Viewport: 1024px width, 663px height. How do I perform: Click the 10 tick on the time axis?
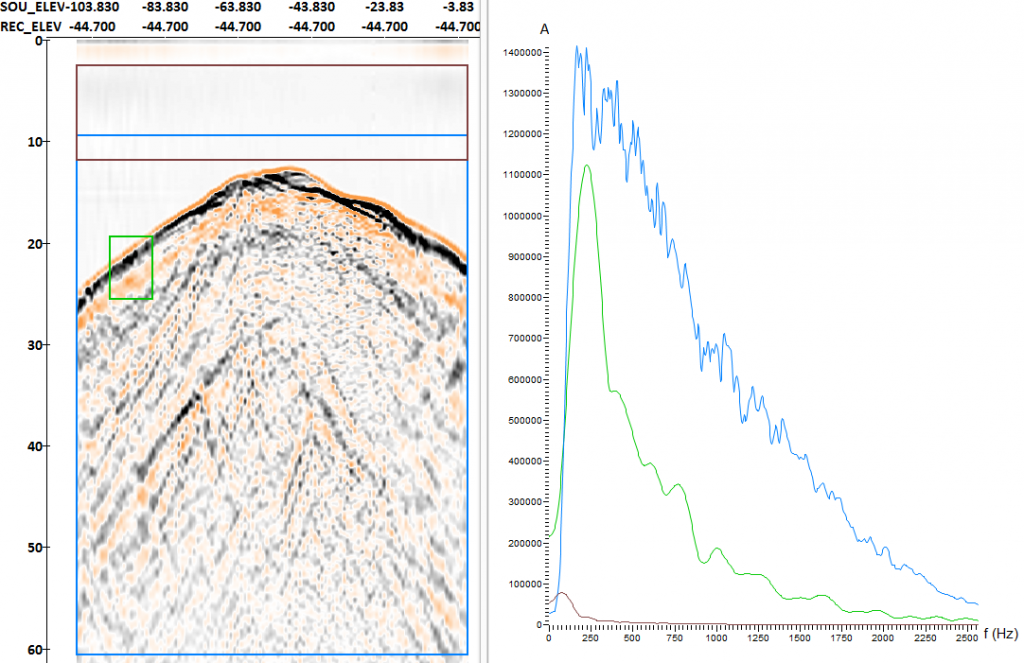pos(34,142)
